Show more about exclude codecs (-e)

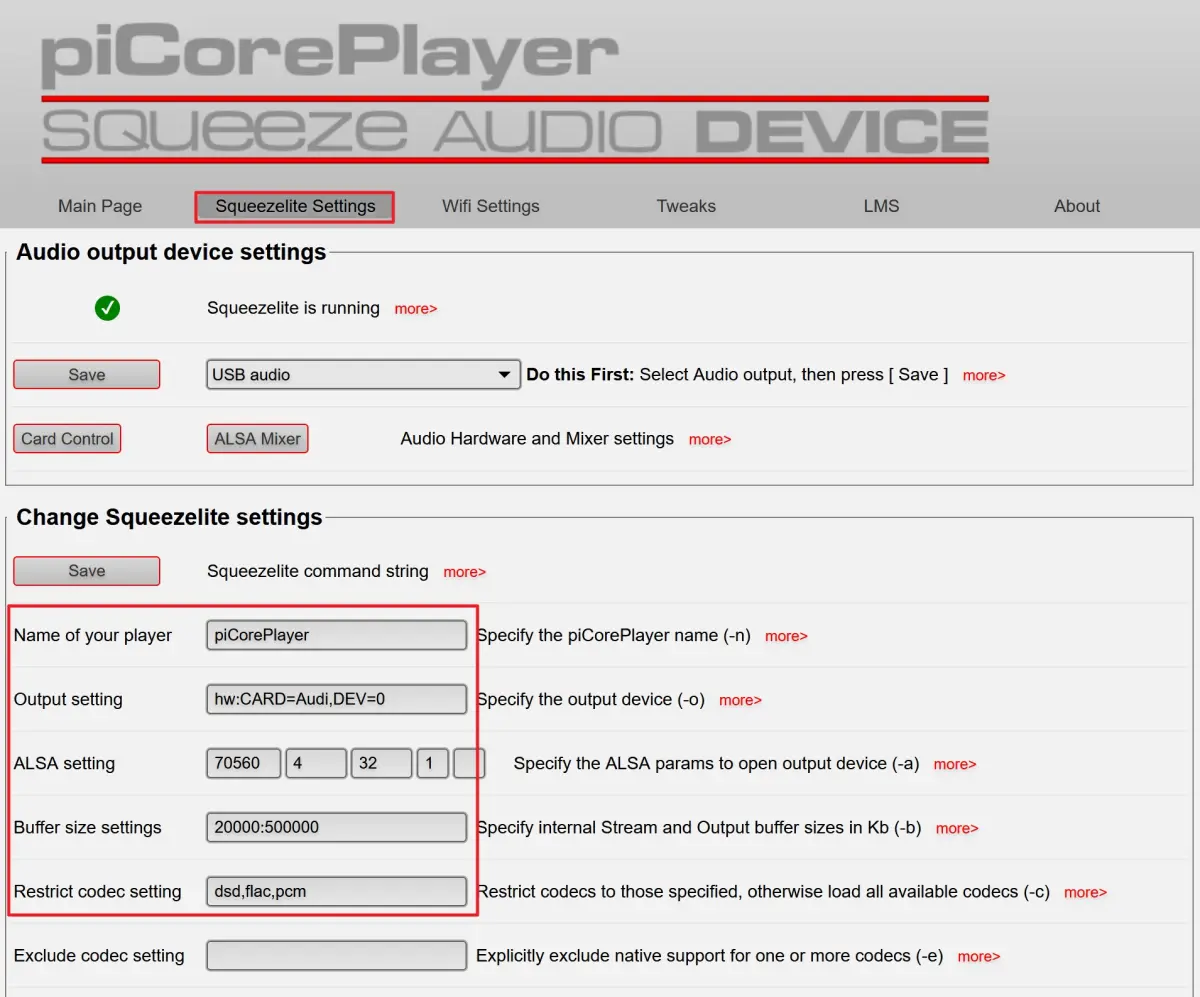(979, 956)
